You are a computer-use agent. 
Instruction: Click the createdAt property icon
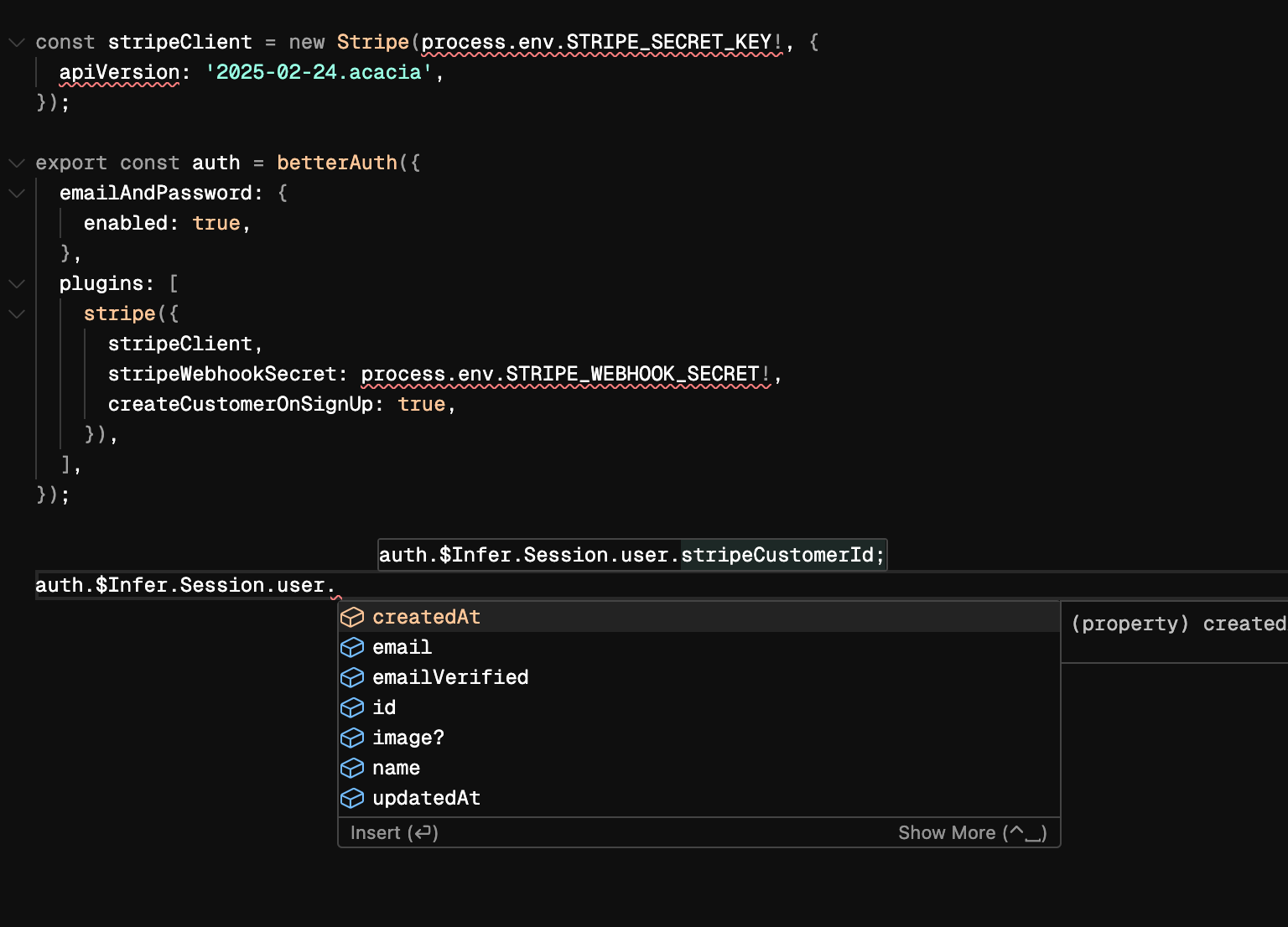pos(352,618)
